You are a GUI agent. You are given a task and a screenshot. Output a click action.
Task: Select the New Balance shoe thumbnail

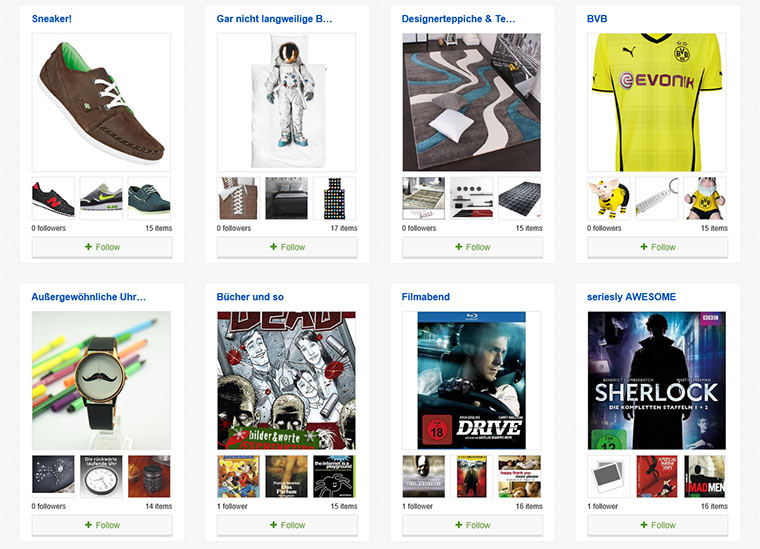(53, 198)
